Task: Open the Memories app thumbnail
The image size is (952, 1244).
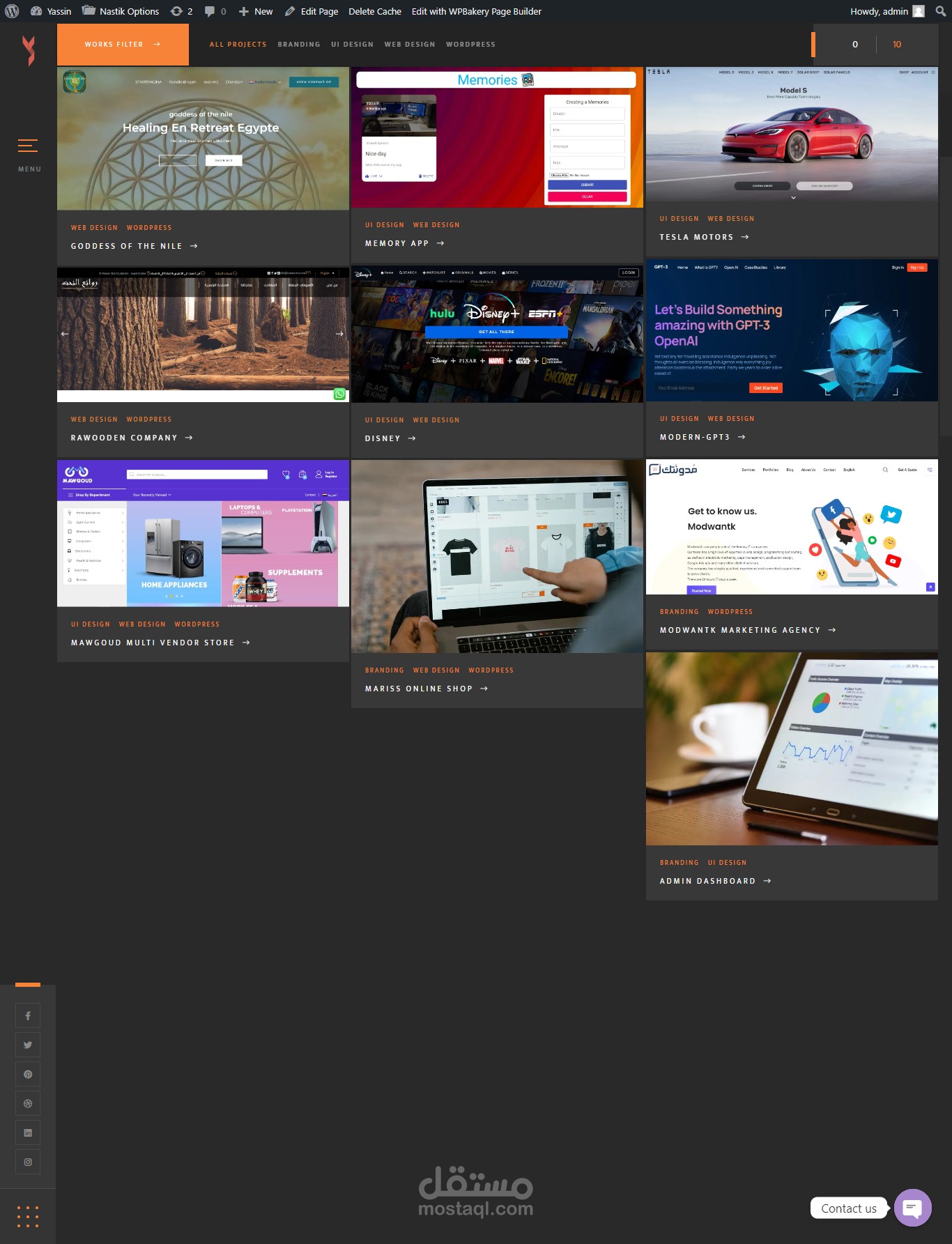Action: (x=497, y=137)
